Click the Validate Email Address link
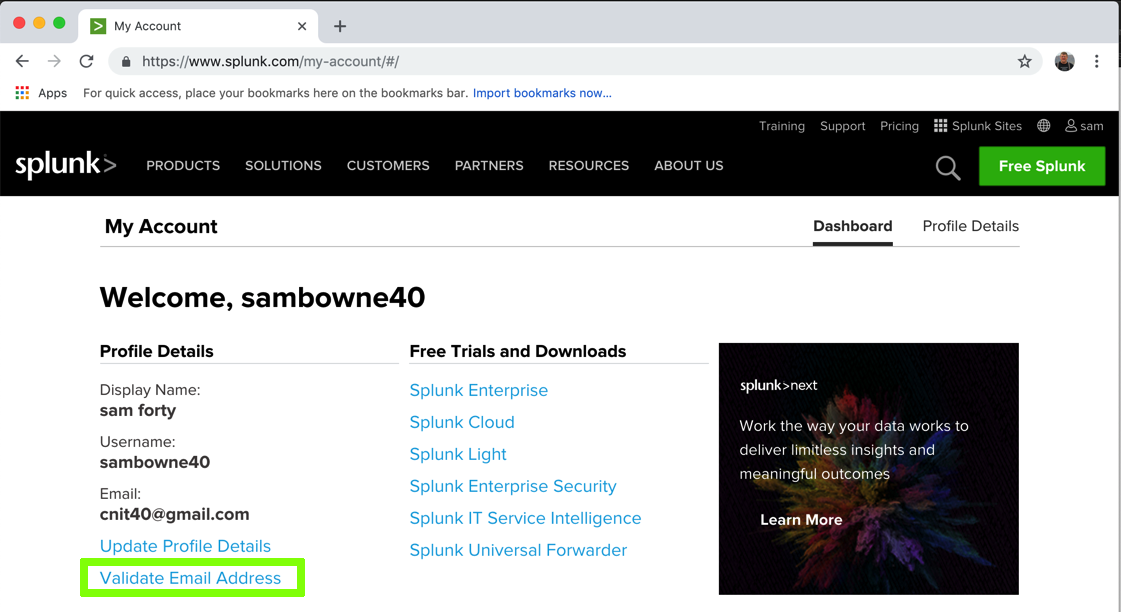The height and width of the screenshot is (612, 1121). pos(191,578)
